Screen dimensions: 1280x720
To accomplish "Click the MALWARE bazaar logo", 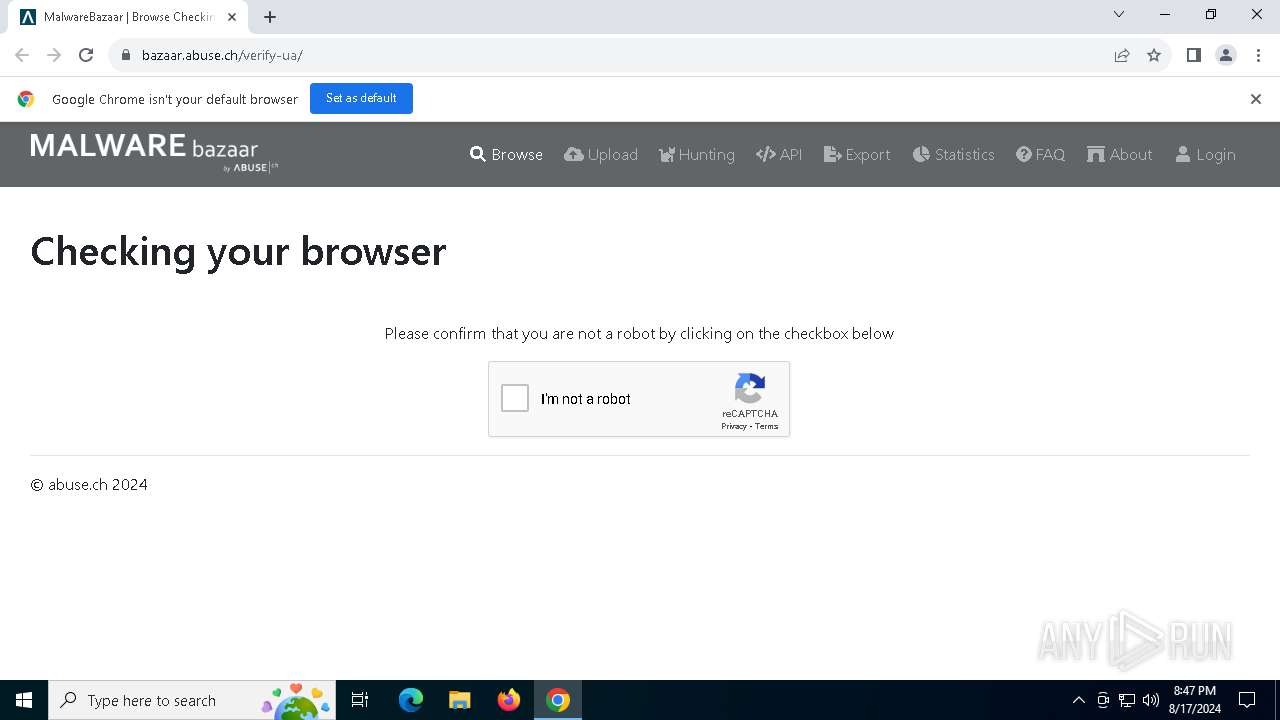I will tap(154, 152).
